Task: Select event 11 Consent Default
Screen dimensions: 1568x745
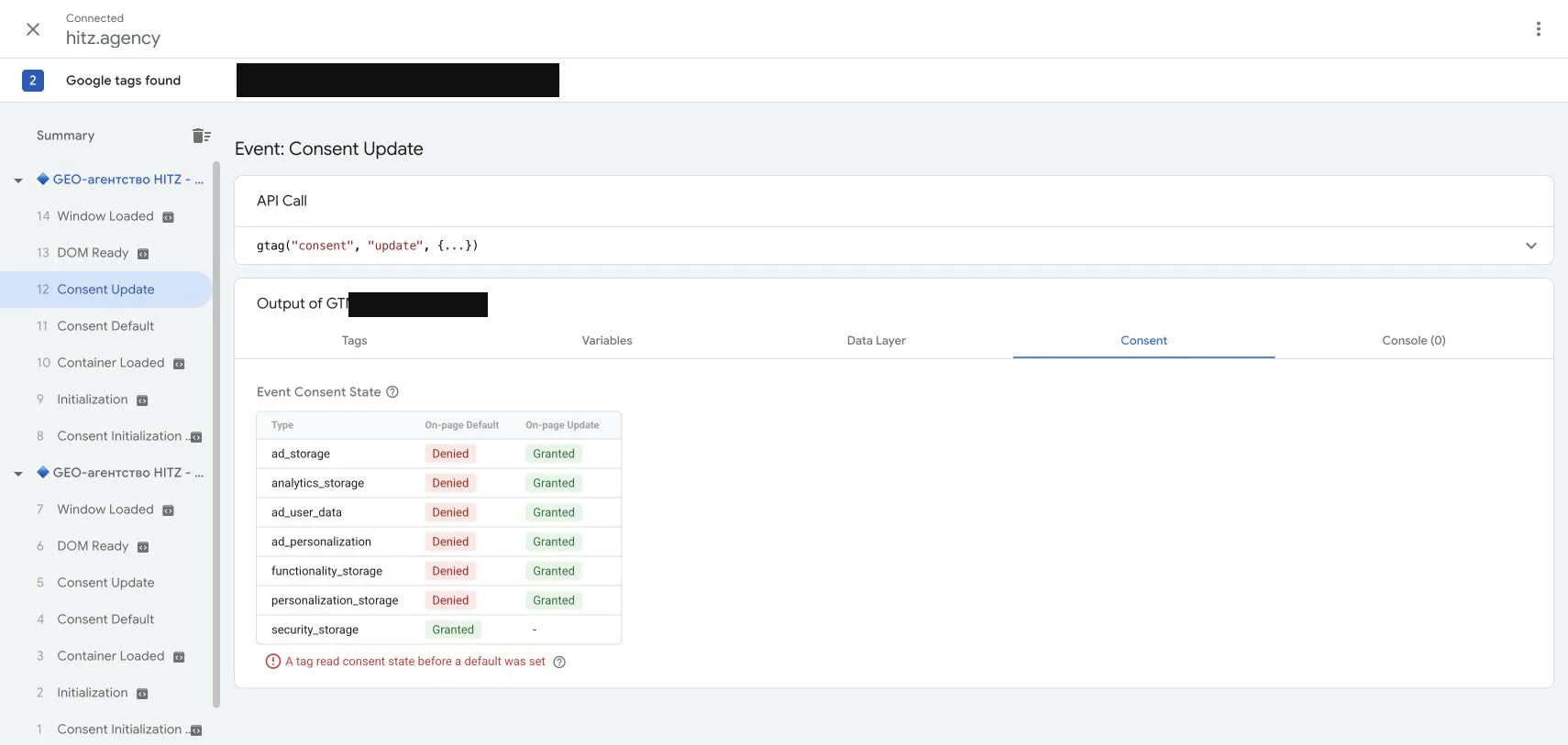Action: coord(105,326)
